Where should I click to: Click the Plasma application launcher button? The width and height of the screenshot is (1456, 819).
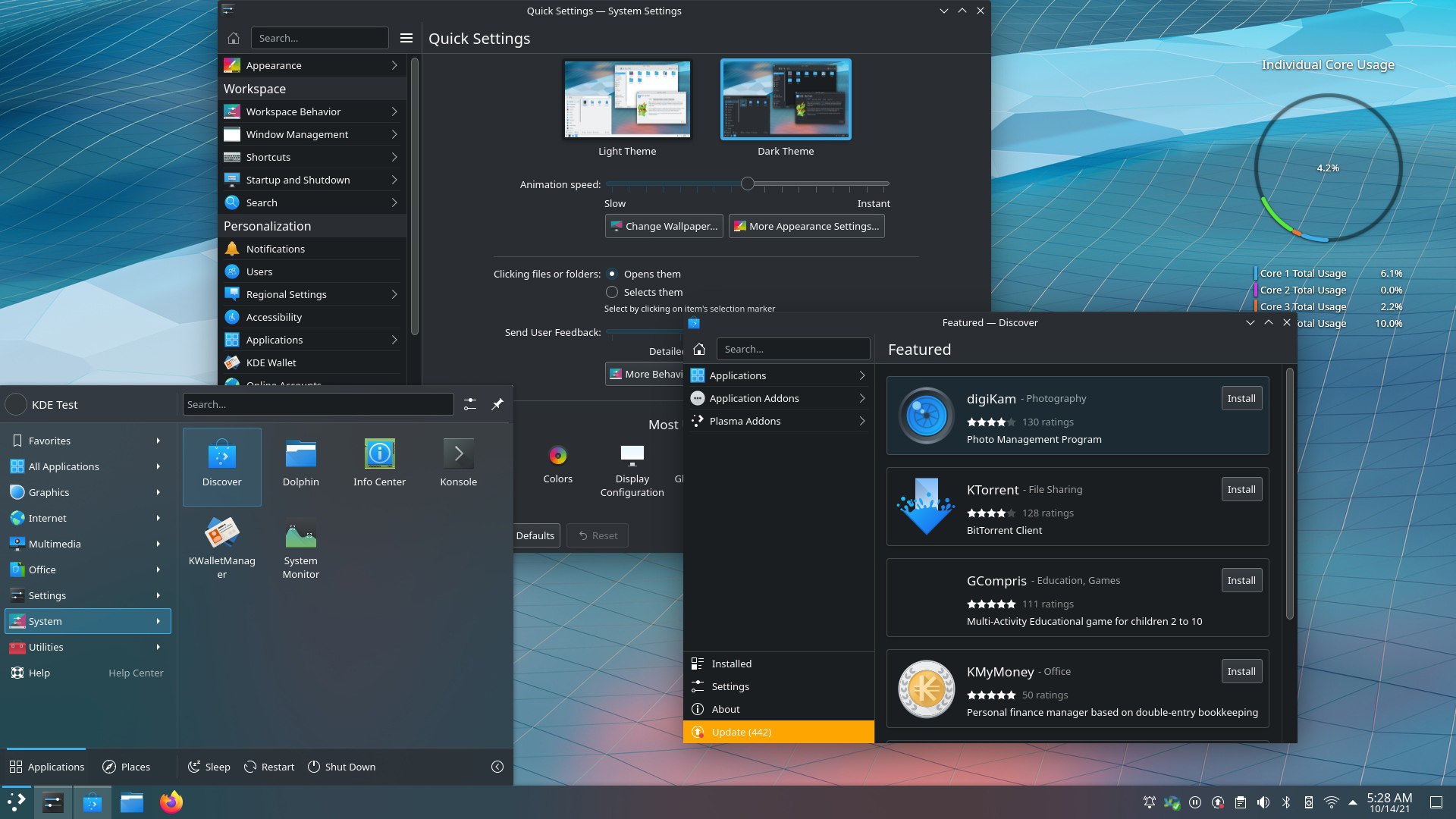17,802
